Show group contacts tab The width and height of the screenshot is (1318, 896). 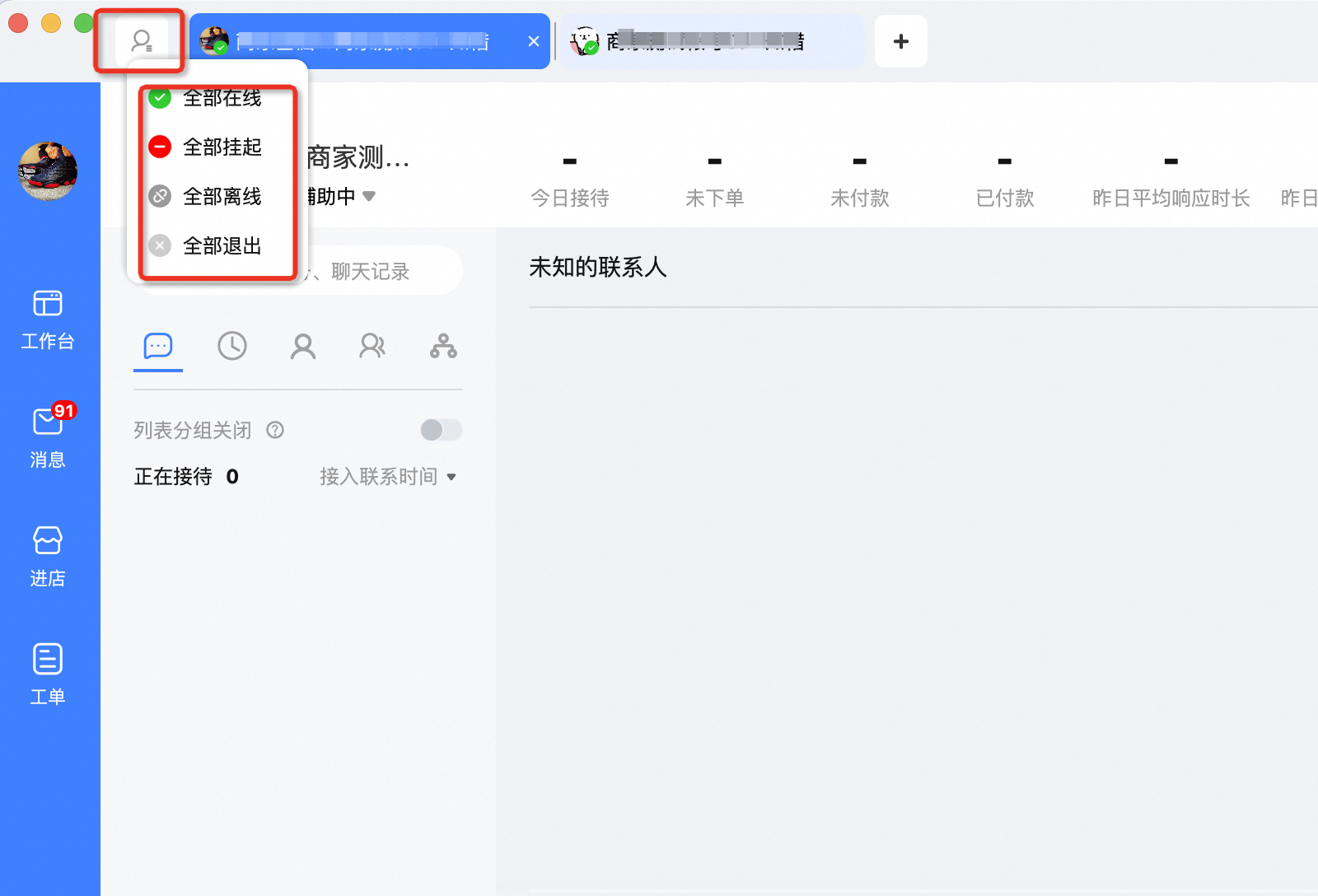tap(372, 346)
